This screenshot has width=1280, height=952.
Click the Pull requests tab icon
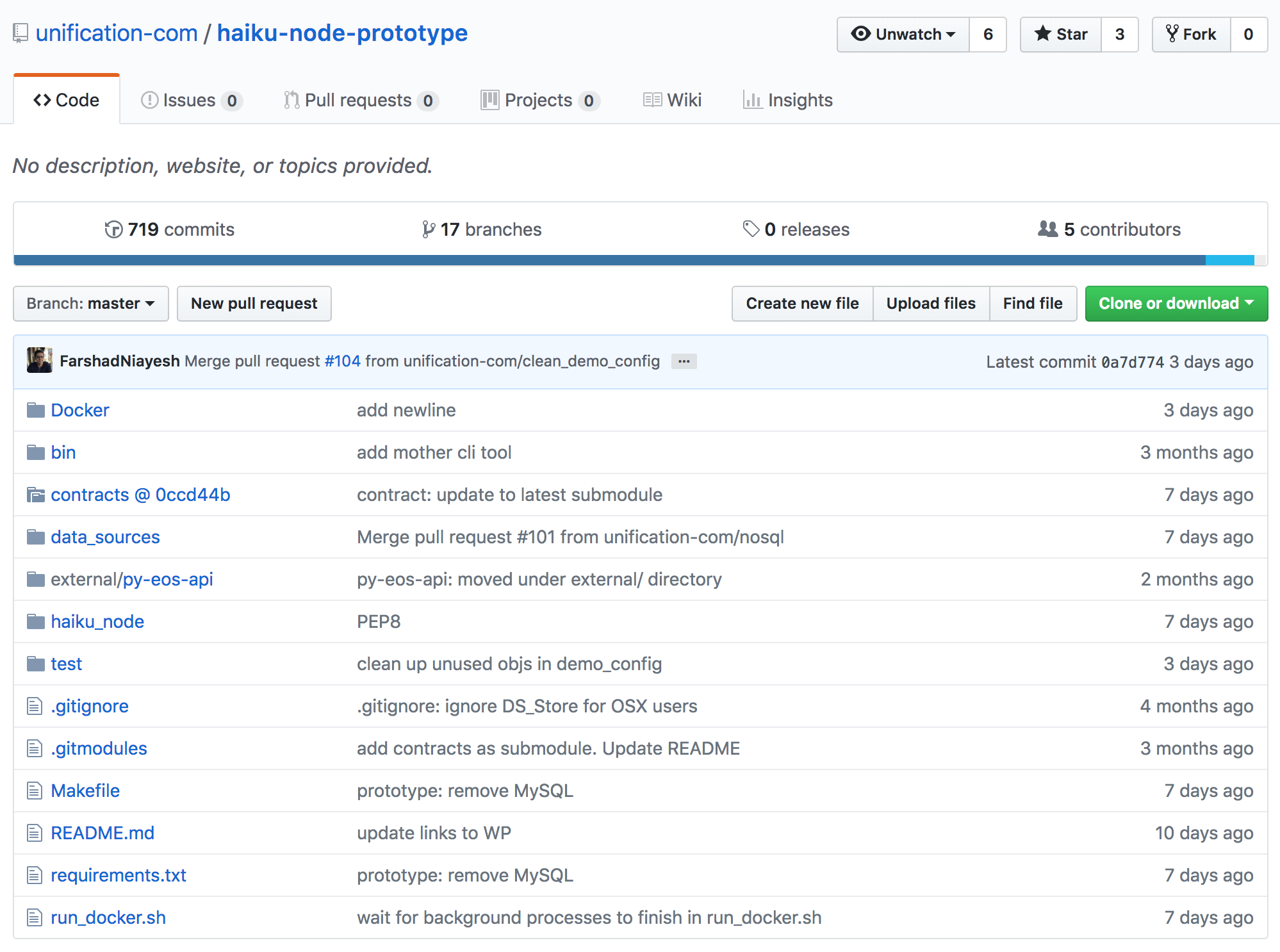point(291,100)
